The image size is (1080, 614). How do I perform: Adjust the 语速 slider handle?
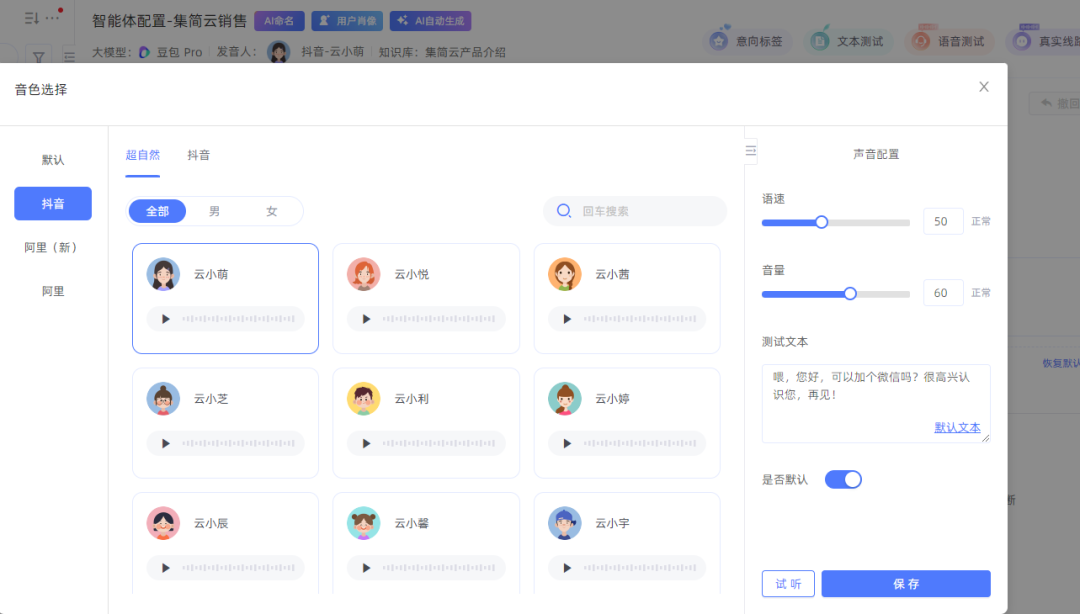pyautogui.click(x=822, y=222)
